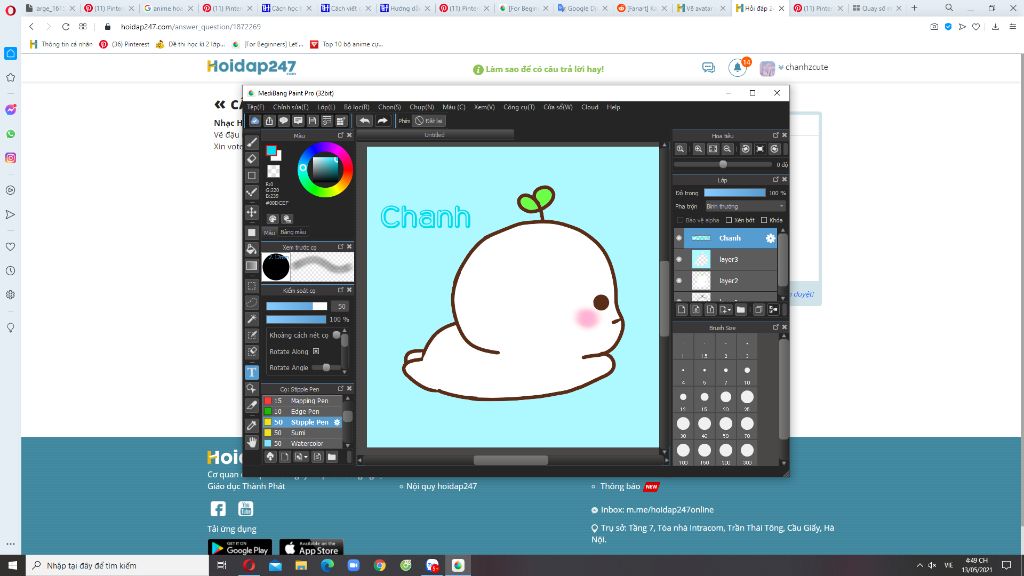Image resolution: width=1024 pixels, height=576 pixels.
Task: Click the zoom in magnifier in navigator
Action: (698, 149)
